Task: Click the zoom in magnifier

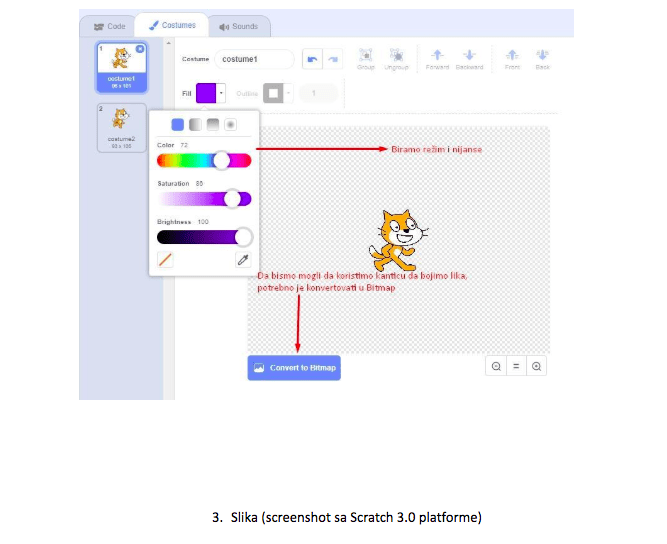Action: (x=536, y=366)
